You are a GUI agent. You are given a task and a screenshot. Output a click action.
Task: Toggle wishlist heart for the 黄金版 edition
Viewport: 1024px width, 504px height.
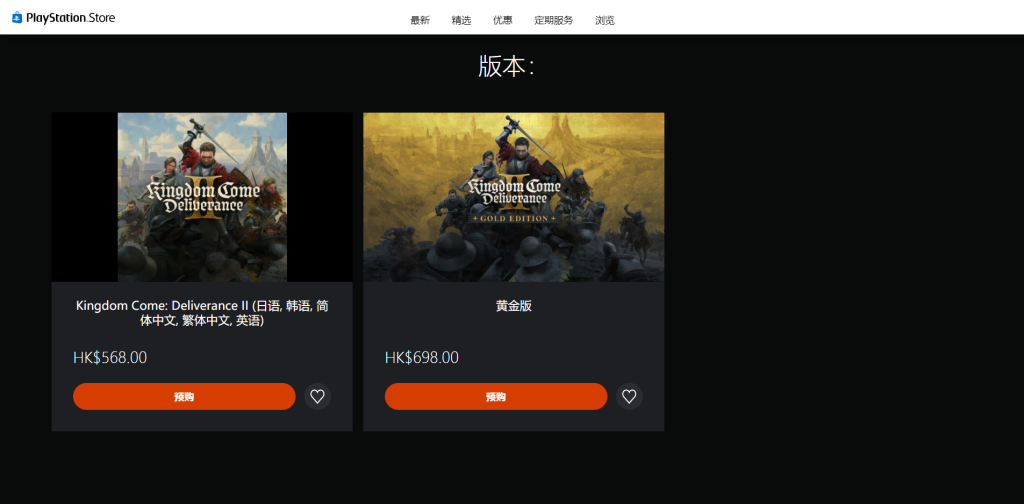tap(629, 396)
